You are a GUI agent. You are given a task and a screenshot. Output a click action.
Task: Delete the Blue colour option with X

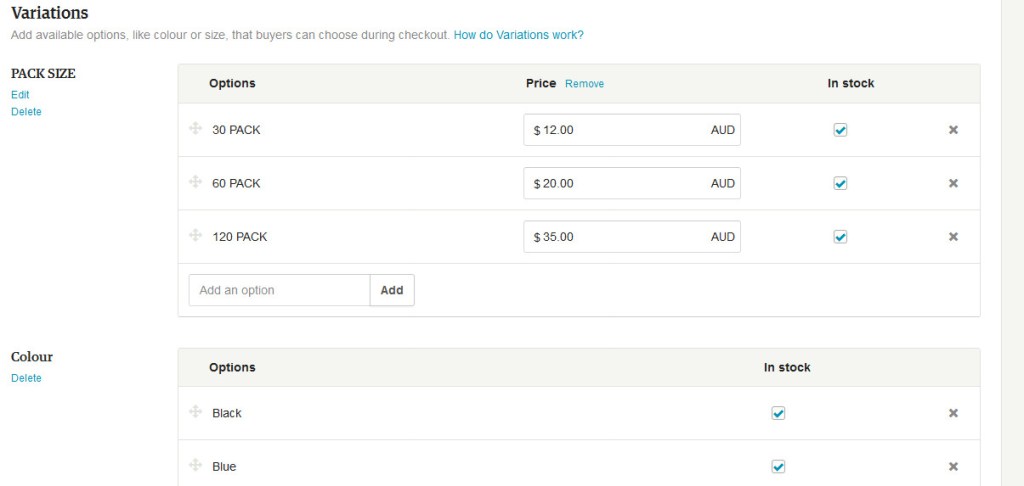pyautogui.click(x=953, y=466)
